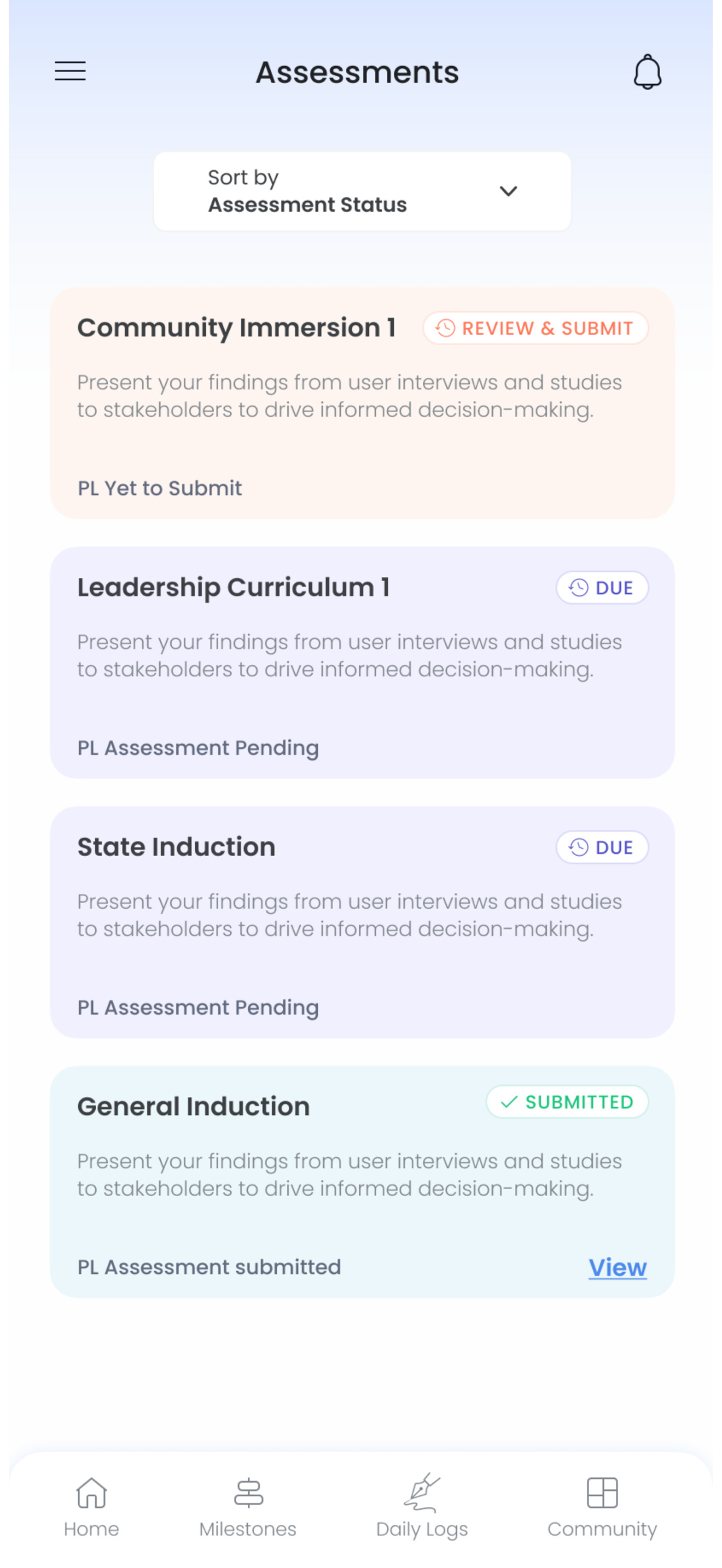
Task: Open the Community grid icon
Action: pos(602,1493)
